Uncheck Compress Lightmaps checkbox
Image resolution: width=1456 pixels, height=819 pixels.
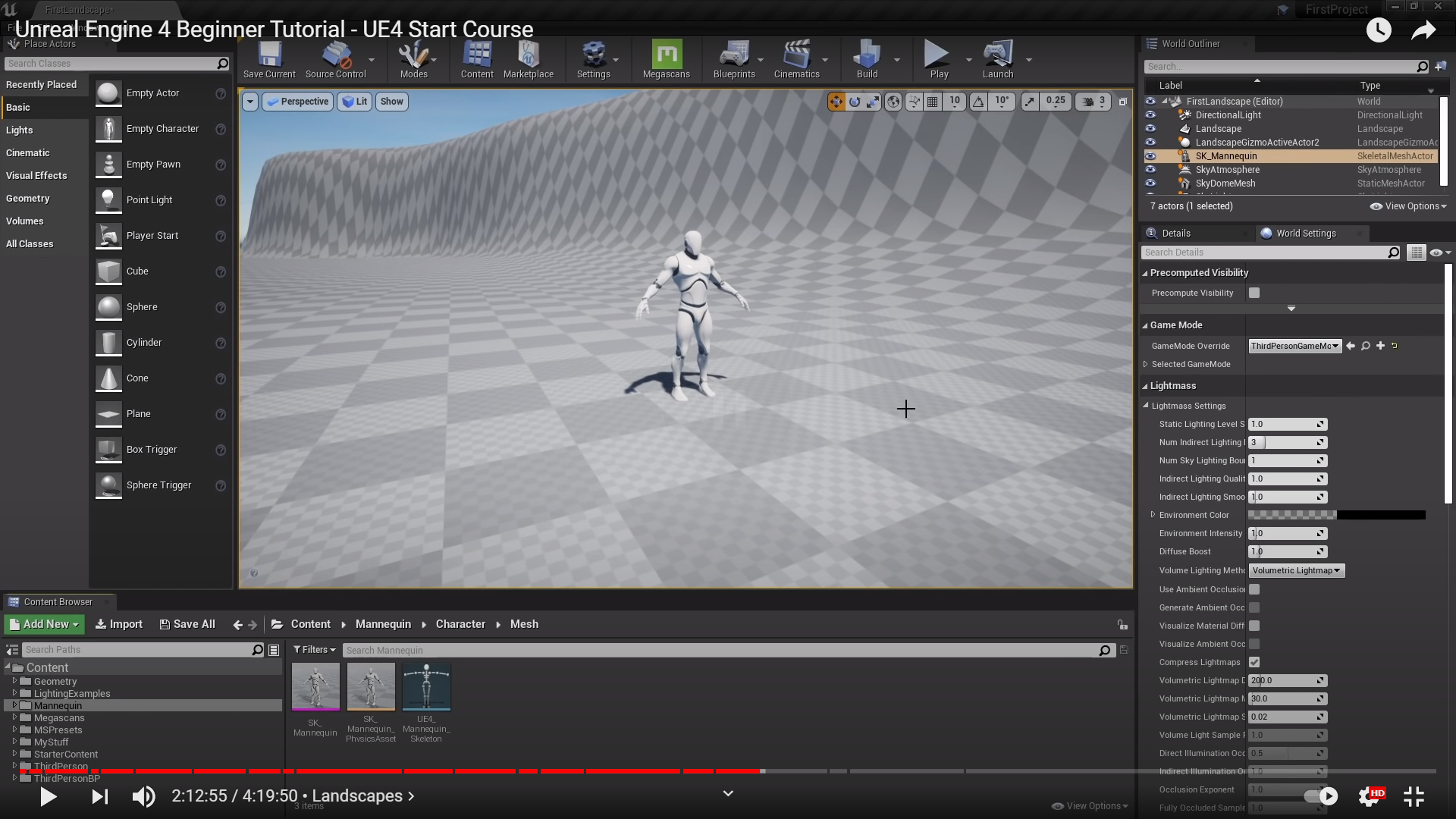(1254, 662)
